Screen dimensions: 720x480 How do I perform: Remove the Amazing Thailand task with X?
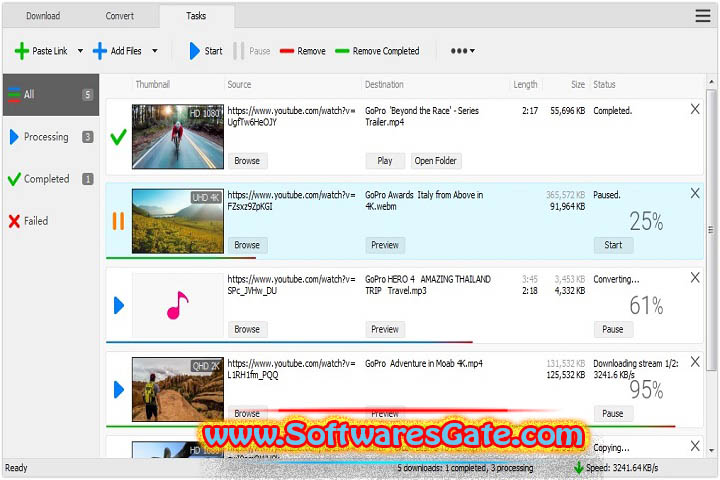point(695,277)
